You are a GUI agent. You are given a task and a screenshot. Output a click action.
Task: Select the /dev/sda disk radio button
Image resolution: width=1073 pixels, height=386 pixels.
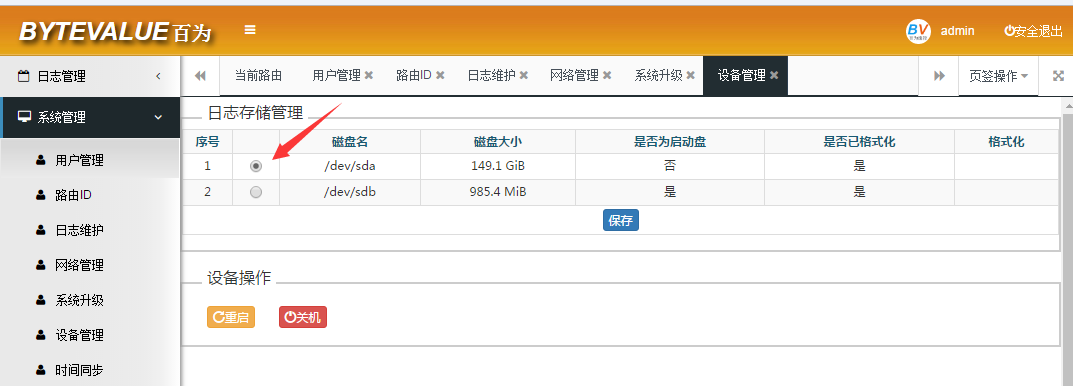(x=256, y=166)
